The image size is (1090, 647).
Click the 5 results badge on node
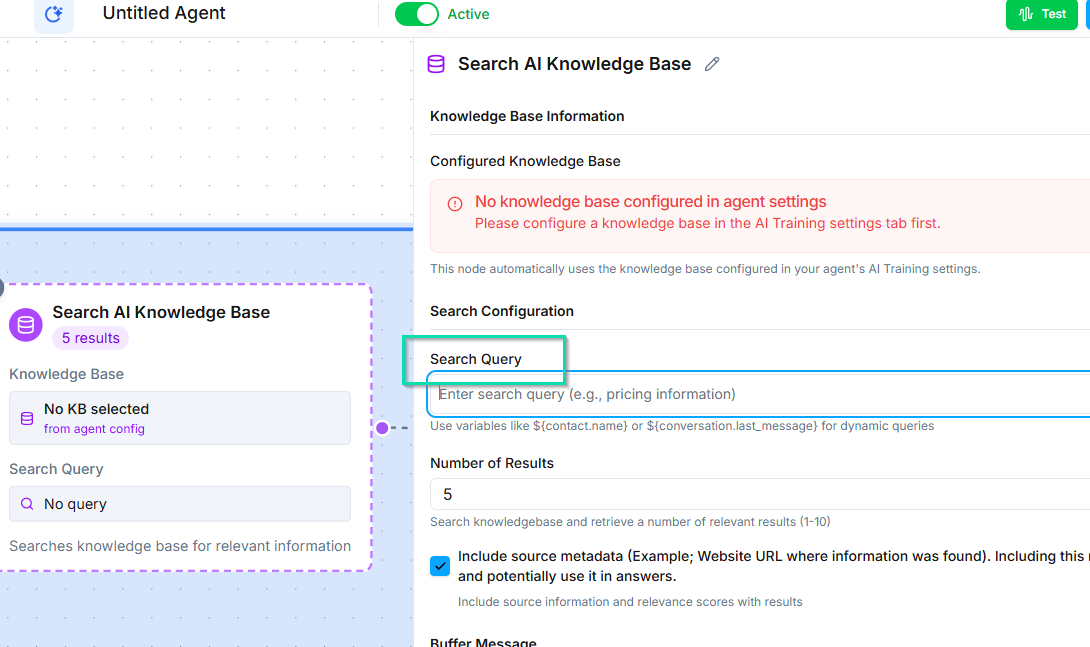(x=91, y=338)
